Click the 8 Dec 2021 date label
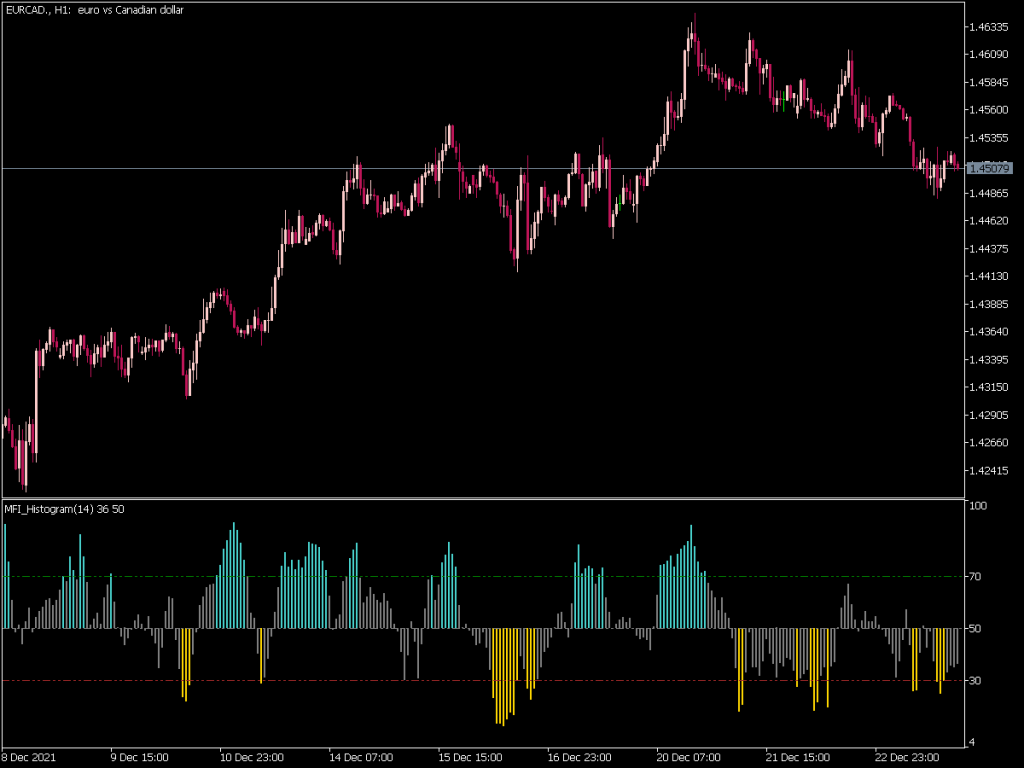Screen dimensions: 1024x768 click(30, 757)
